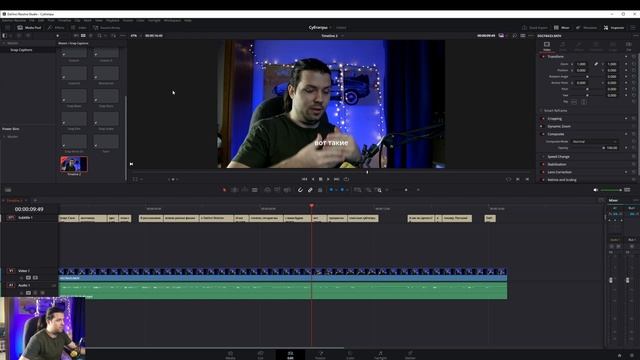Click the Replace clip icon

(287, 190)
